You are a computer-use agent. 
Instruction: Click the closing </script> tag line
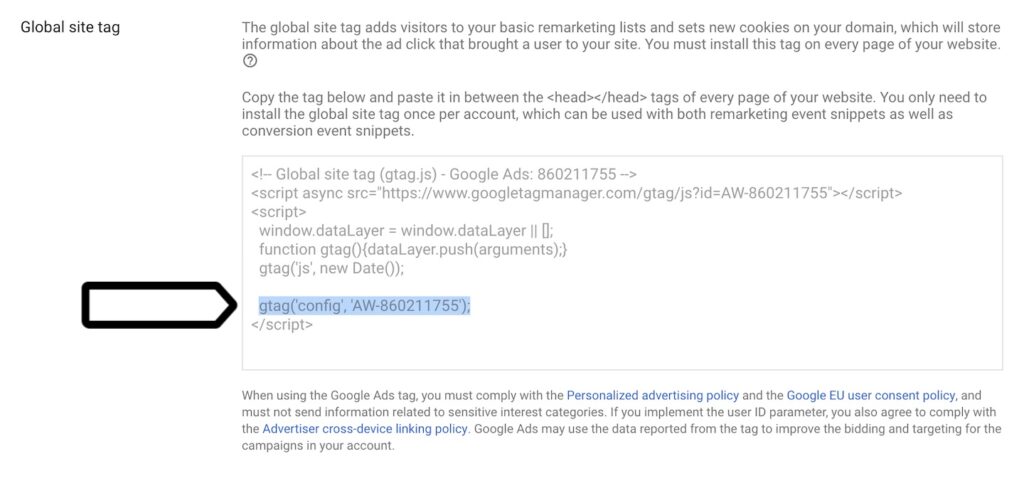(x=282, y=324)
